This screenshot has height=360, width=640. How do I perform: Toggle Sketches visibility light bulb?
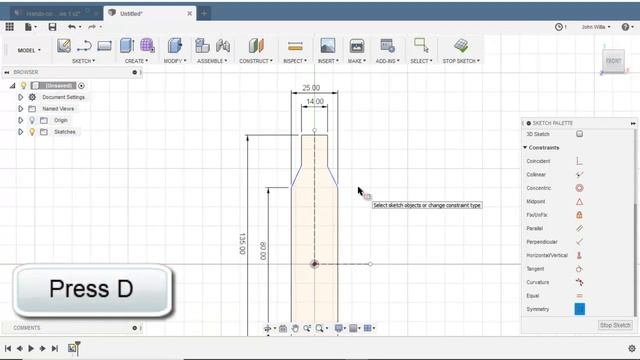[32, 132]
